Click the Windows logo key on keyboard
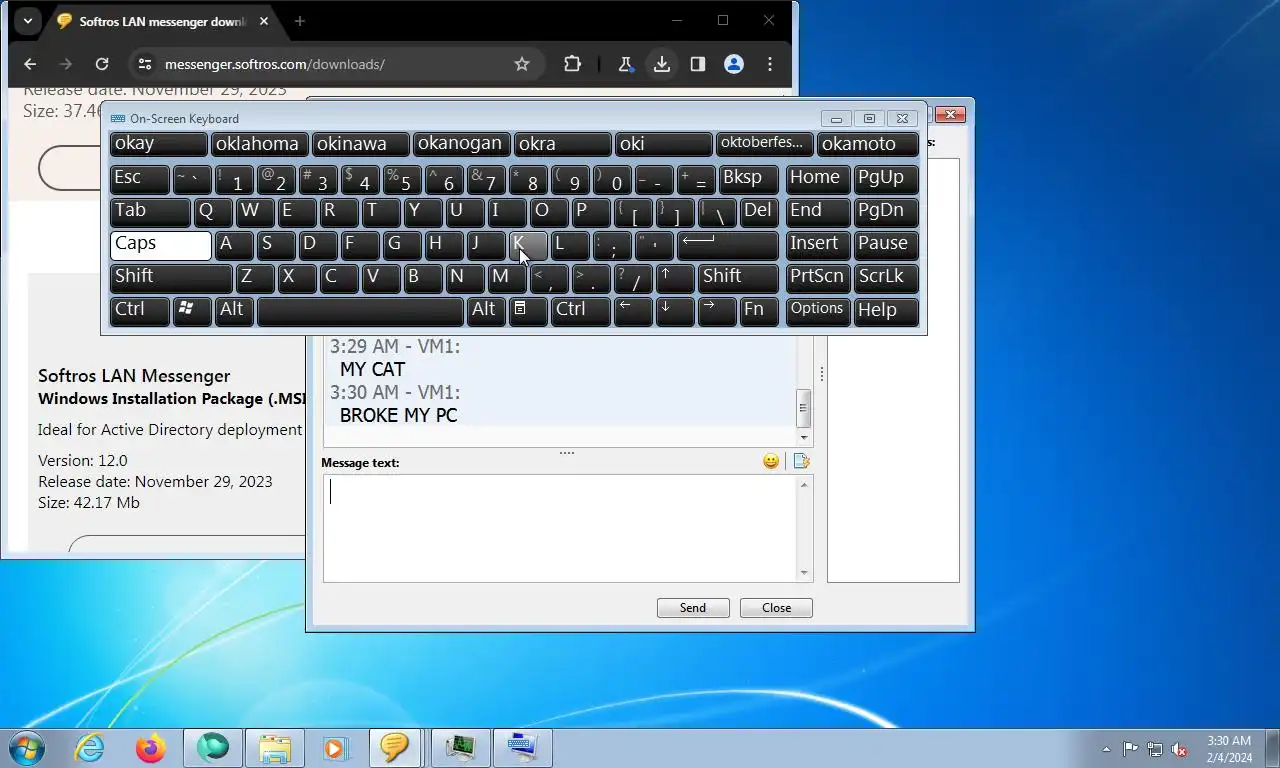 (191, 311)
